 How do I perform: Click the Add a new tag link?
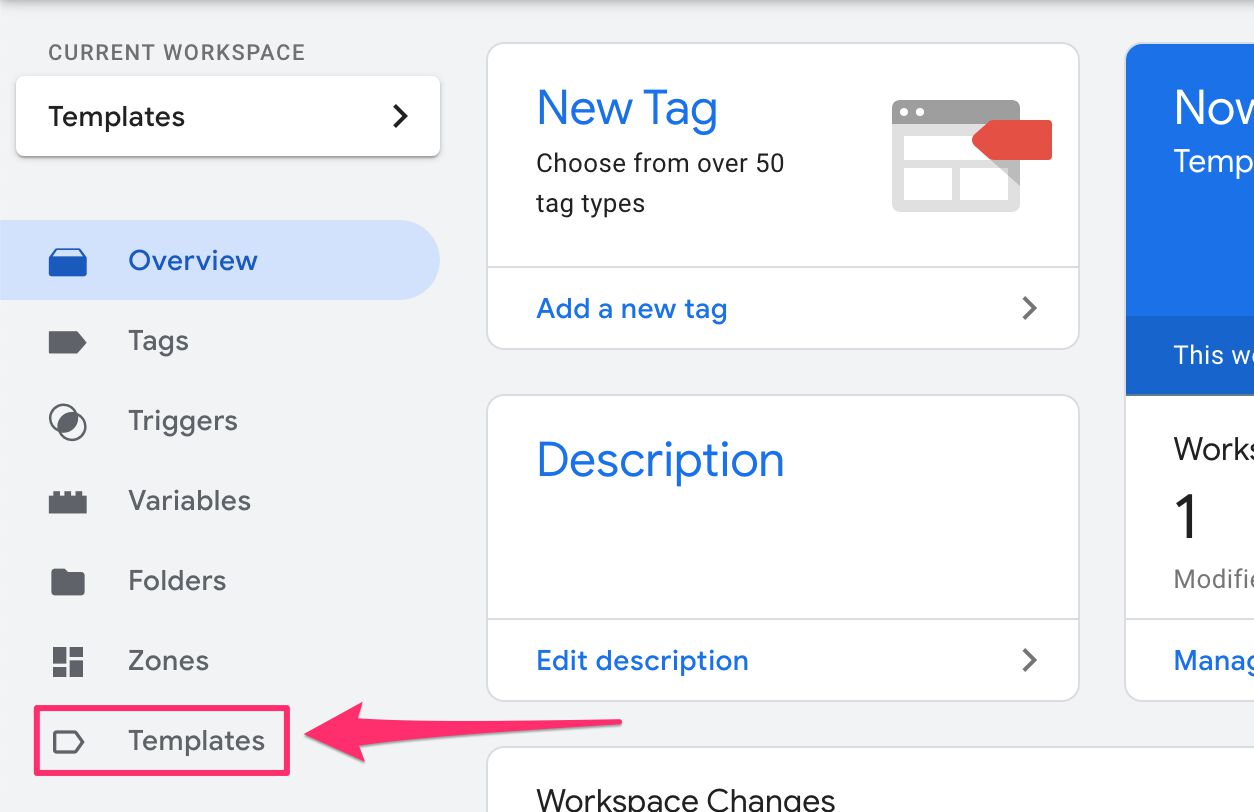631,308
